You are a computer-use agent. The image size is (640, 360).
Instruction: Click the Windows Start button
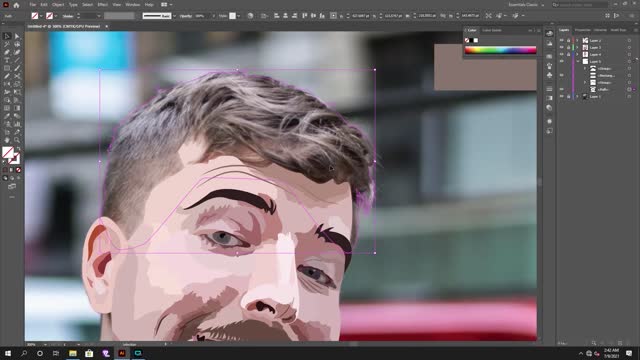pos(8,353)
